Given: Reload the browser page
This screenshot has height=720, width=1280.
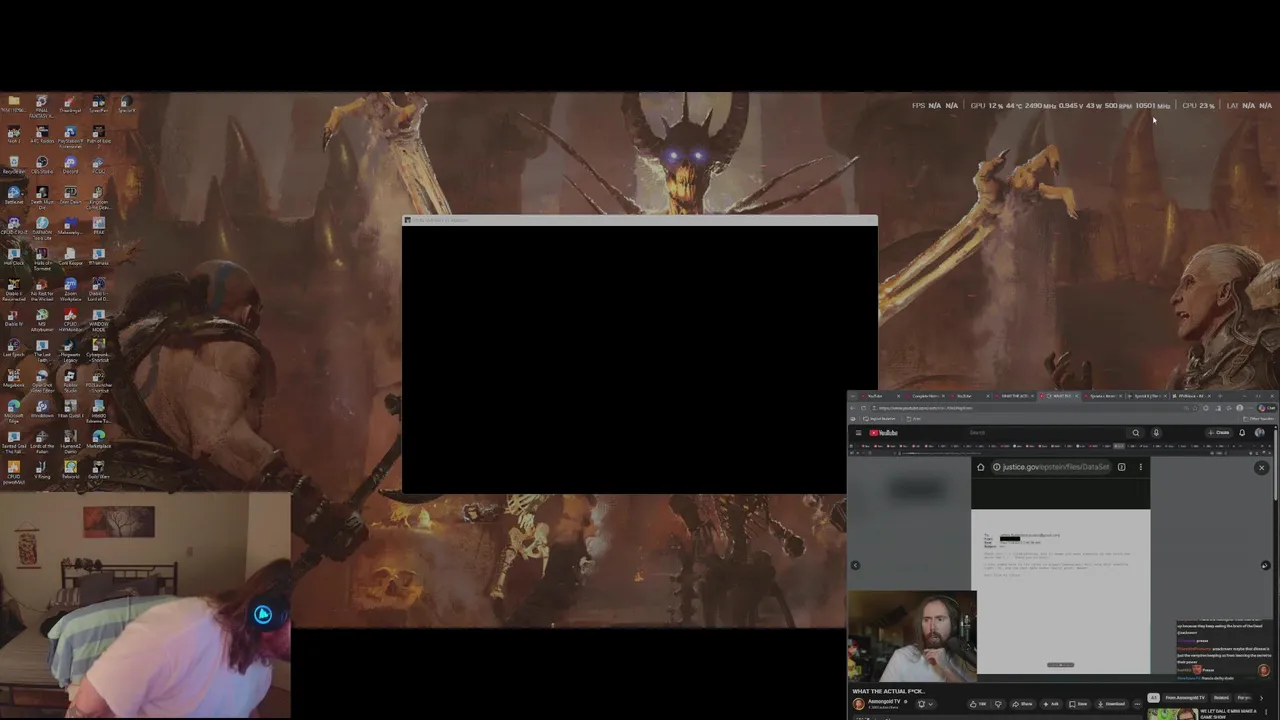Looking at the screenshot, I should pyautogui.click(x=863, y=408).
